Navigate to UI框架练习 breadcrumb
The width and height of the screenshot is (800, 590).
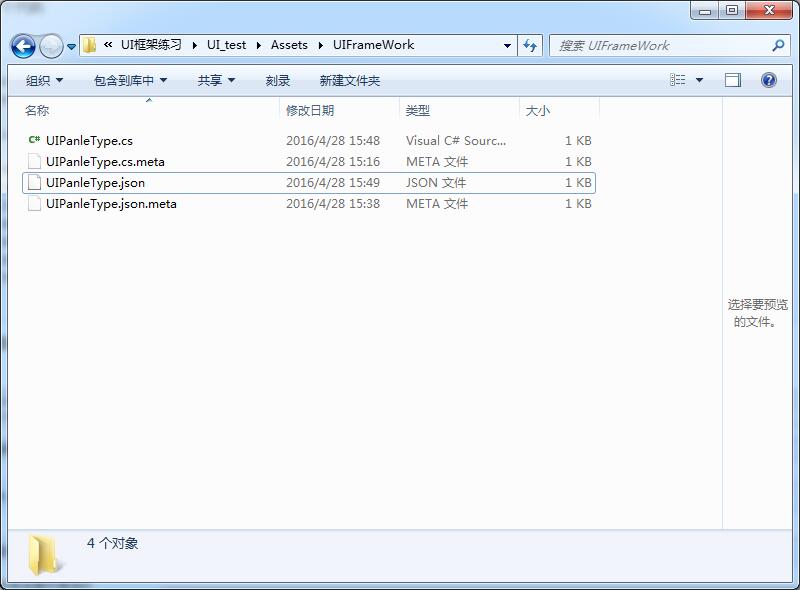151,45
